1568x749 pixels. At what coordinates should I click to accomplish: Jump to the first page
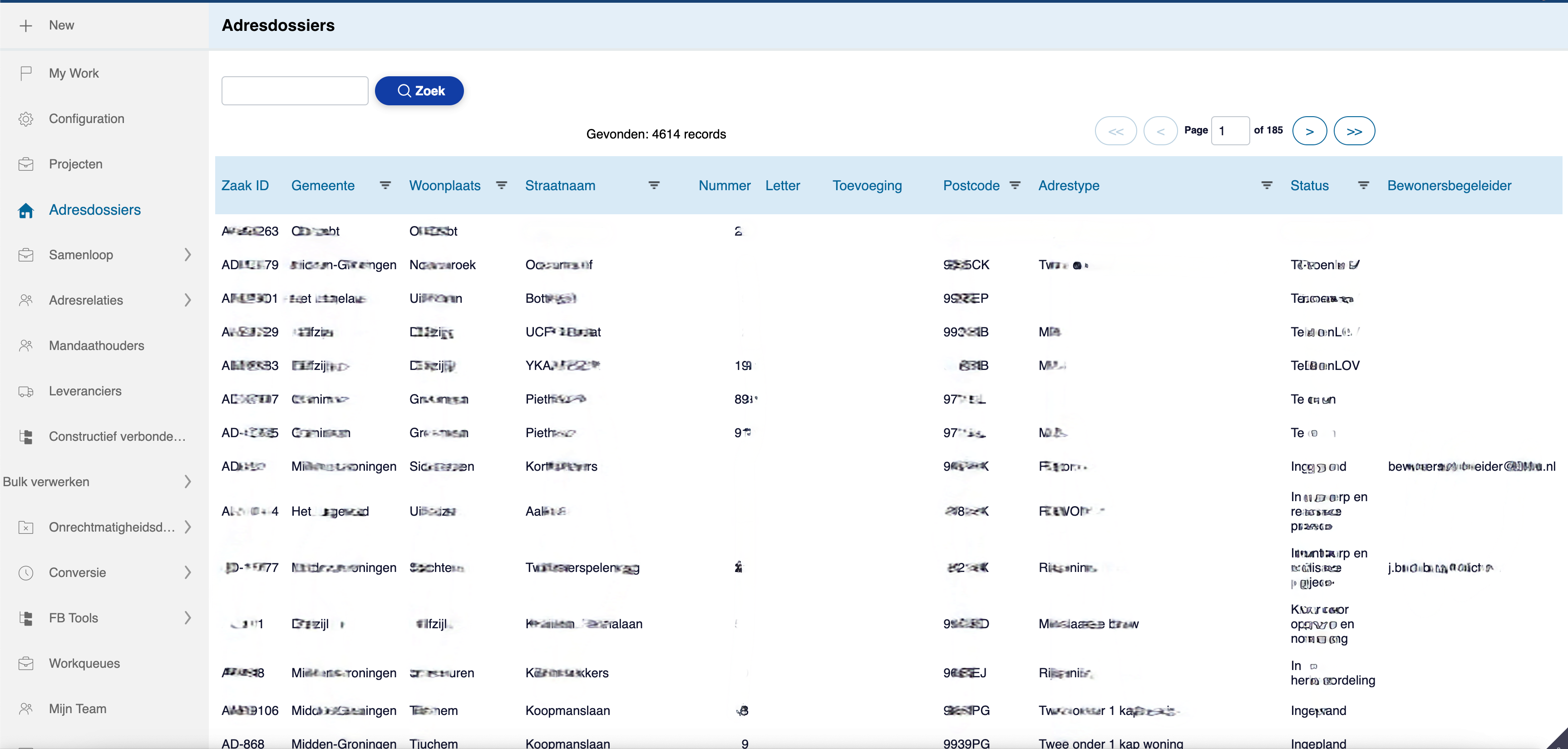(1116, 131)
